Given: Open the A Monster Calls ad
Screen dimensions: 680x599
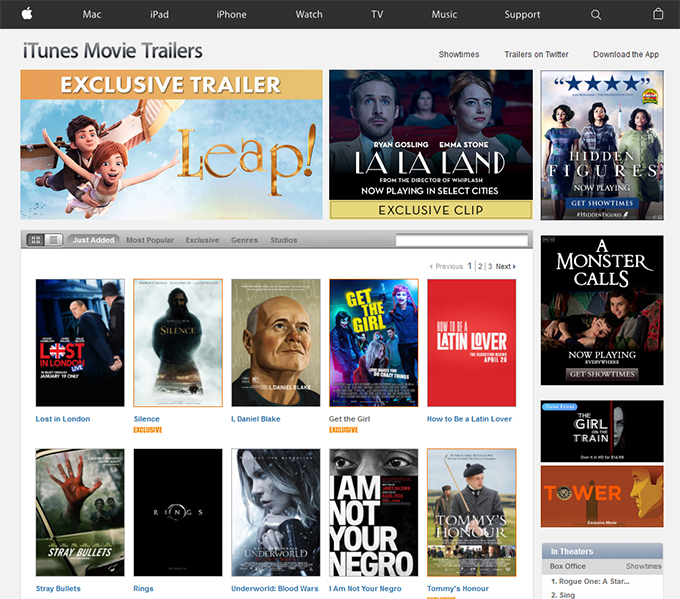Looking at the screenshot, I should 602,310.
